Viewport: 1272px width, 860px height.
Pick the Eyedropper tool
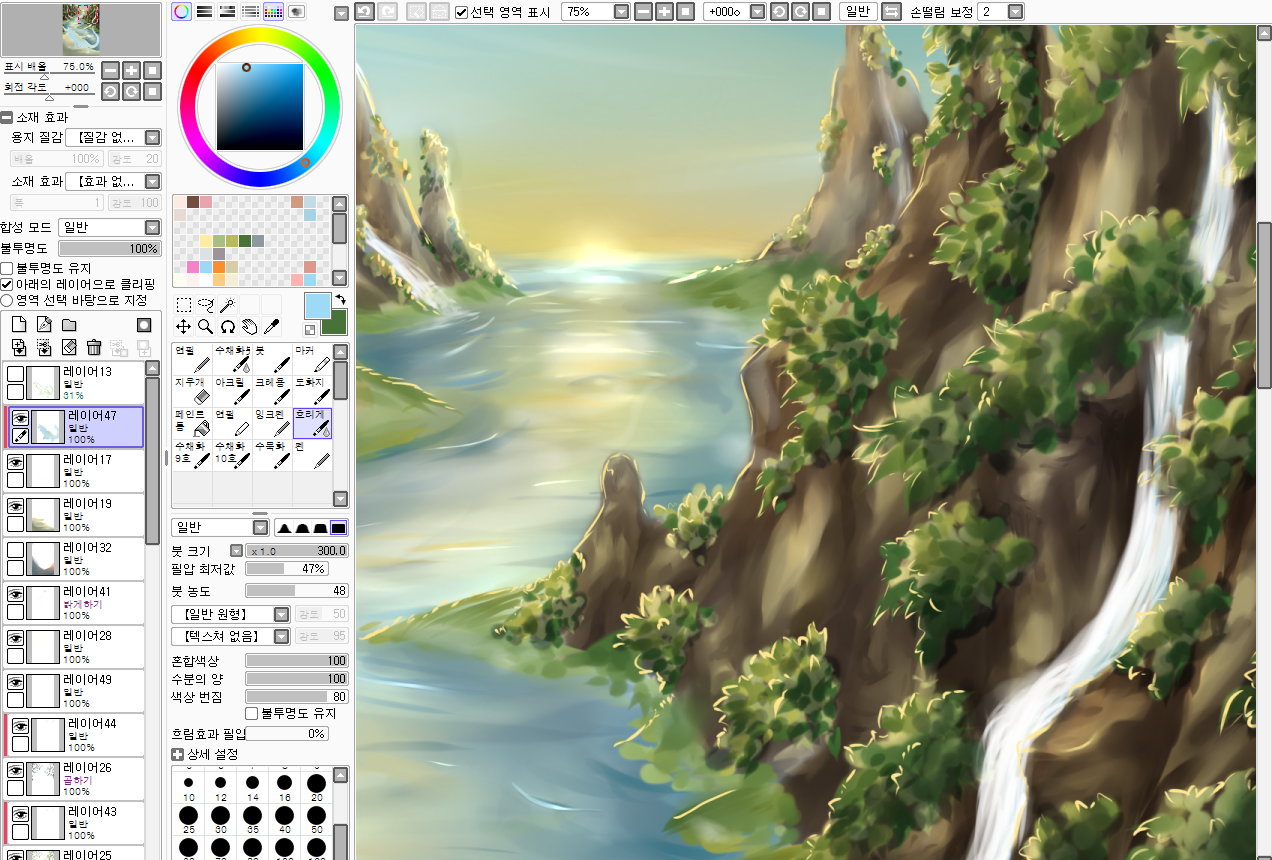(x=270, y=326)
